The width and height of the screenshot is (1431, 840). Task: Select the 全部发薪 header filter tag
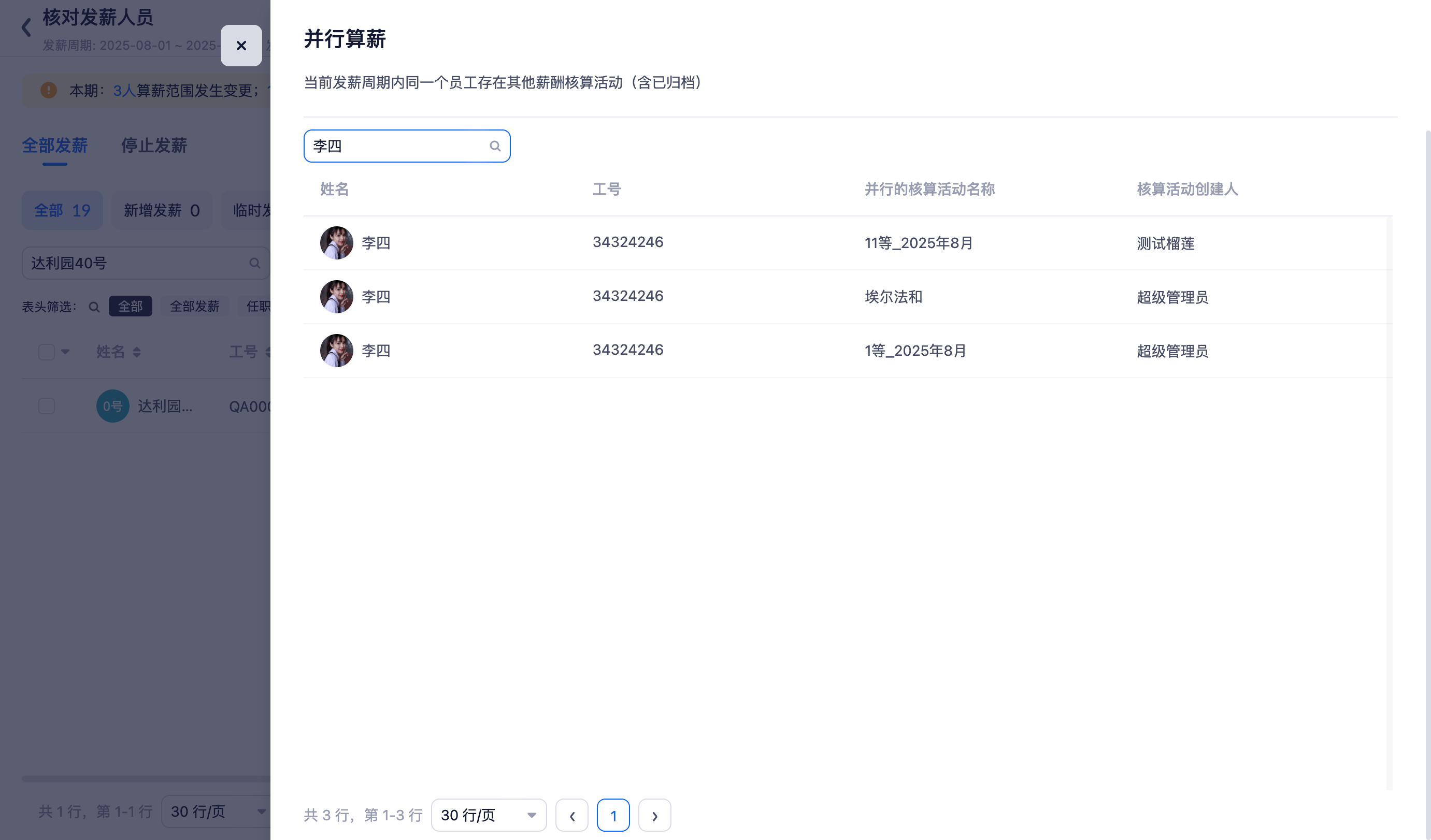pos(194,307)
